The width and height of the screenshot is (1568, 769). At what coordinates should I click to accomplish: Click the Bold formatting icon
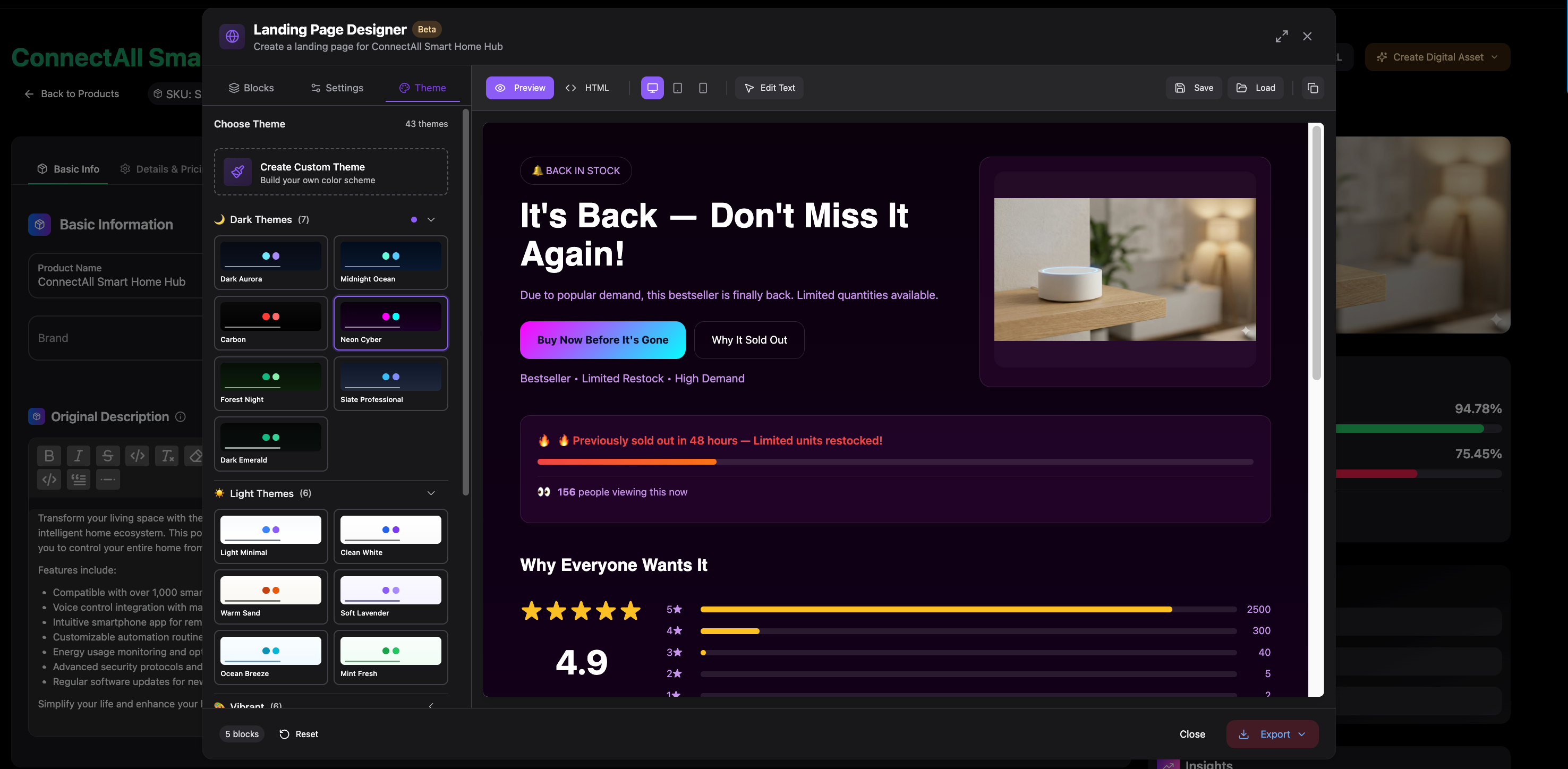49,456
